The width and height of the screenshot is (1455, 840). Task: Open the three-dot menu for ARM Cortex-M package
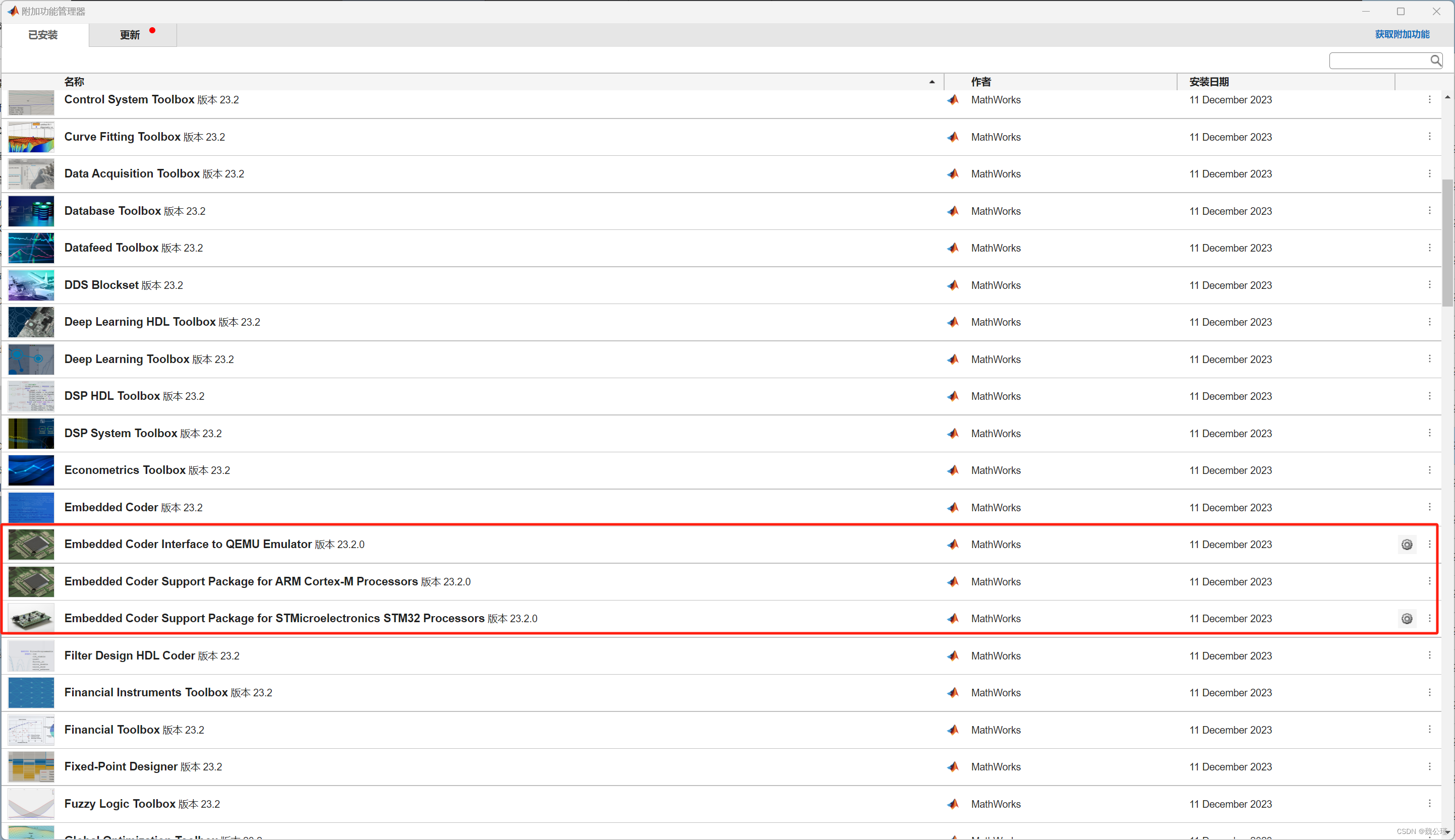tap(1429, 581)
